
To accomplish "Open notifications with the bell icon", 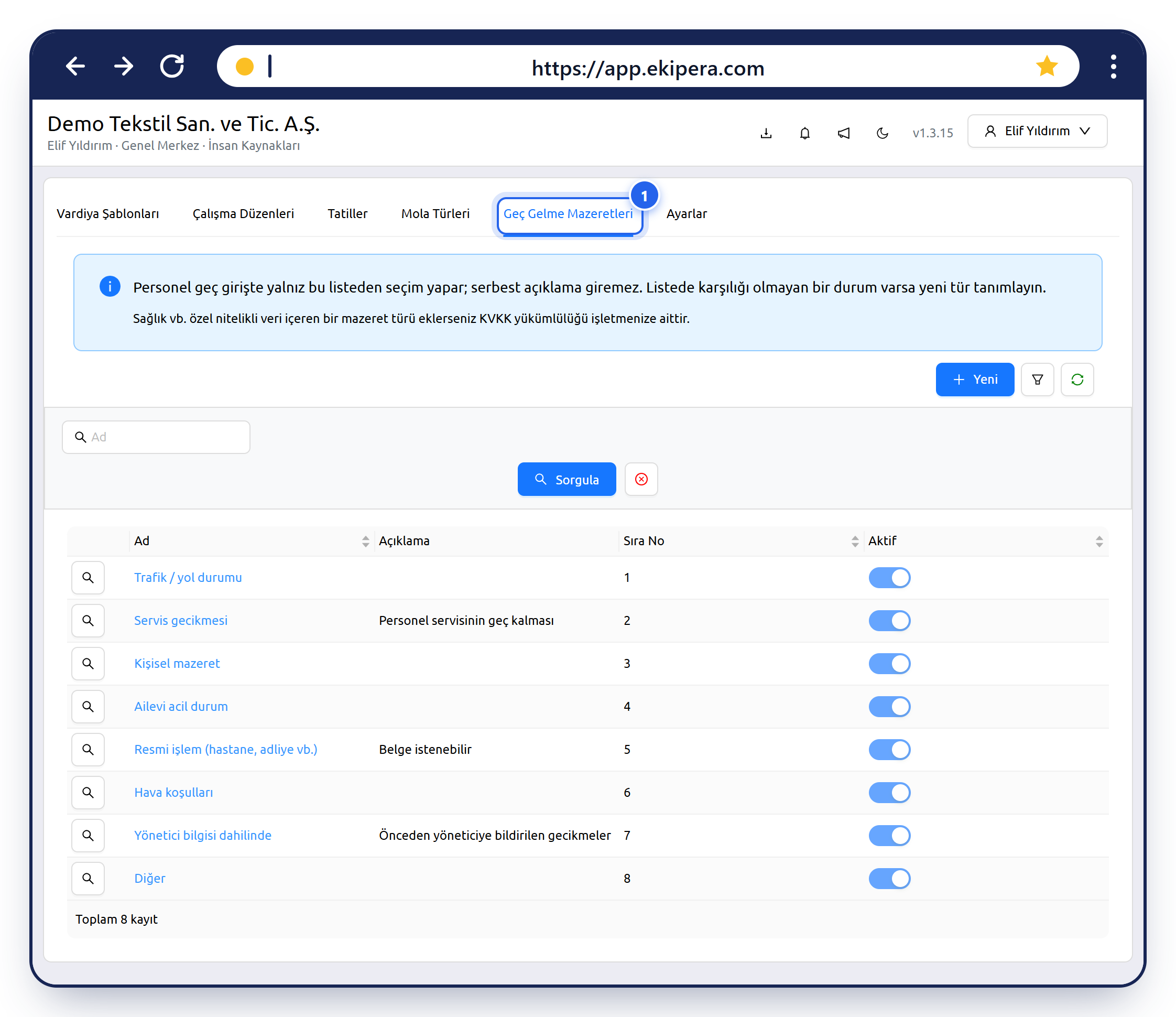I will 804,133.
